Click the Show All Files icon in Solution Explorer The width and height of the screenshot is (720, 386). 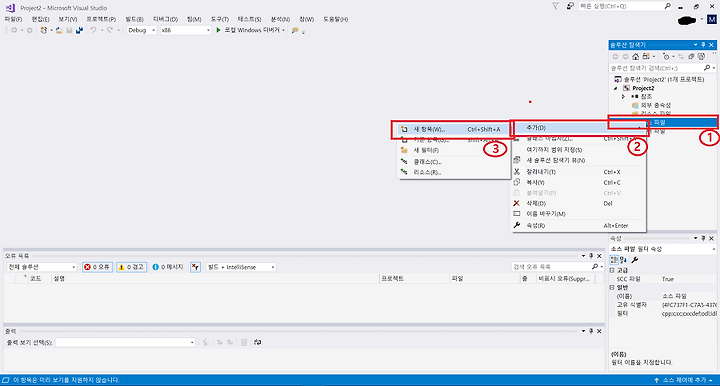point(701,56)
